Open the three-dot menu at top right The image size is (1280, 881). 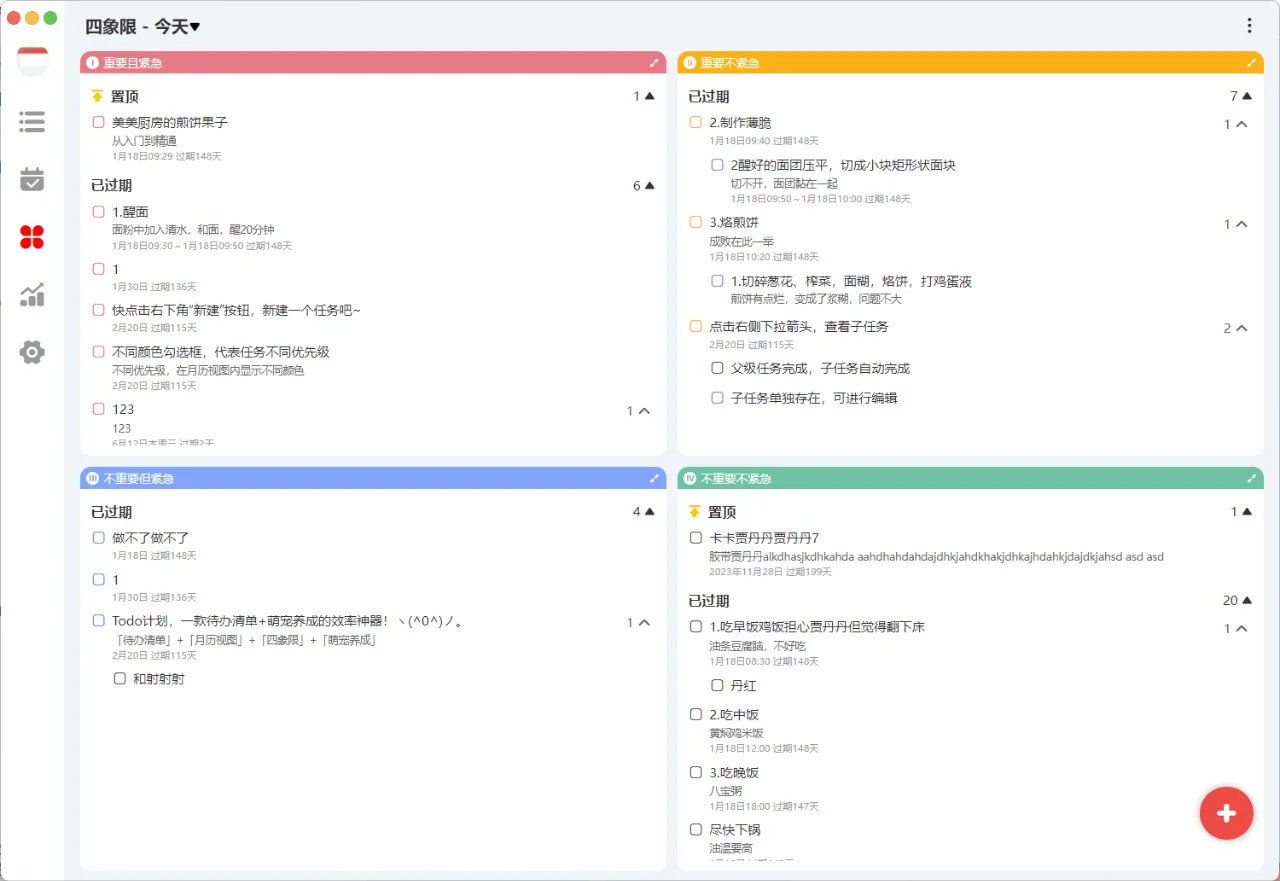coord(1249,25)
